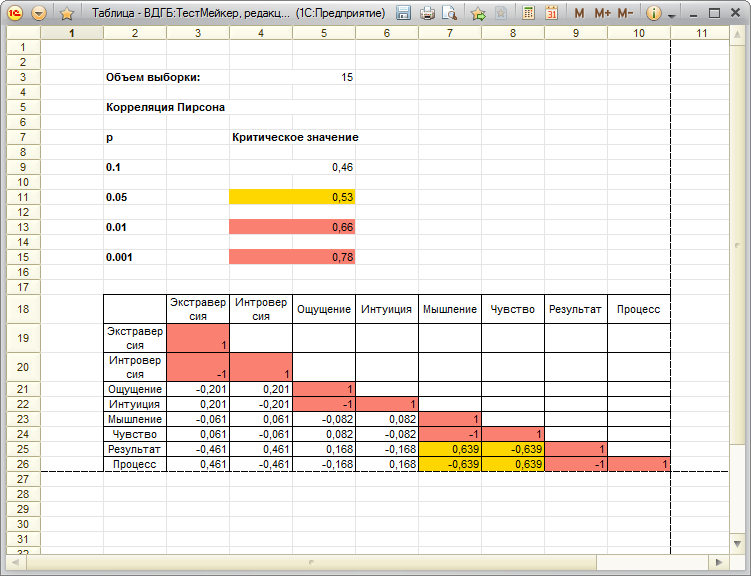The width and height of the screenshot is (751, 576).
Task: Save the table with the diskette icon
Action: pos(403,13)
